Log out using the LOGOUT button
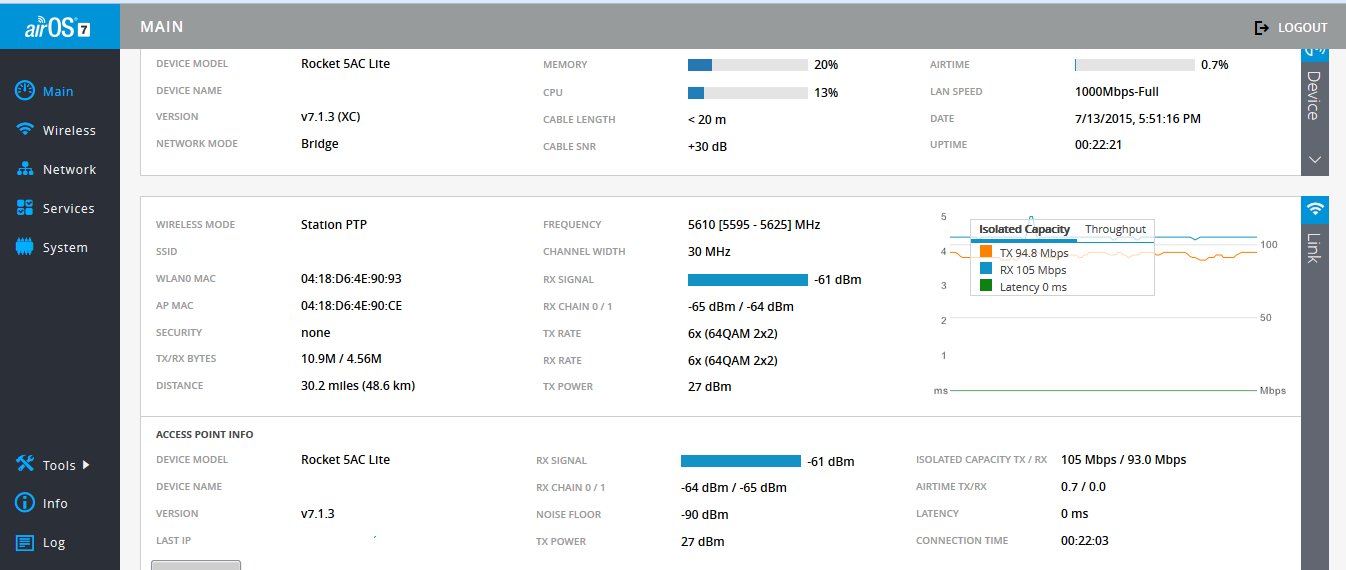The width and height of the screenshot is (1346, 570). tap(1291, 28)
